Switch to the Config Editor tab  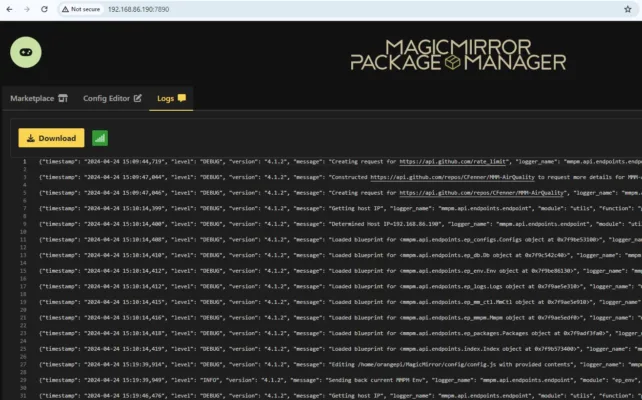click(112, 98)
